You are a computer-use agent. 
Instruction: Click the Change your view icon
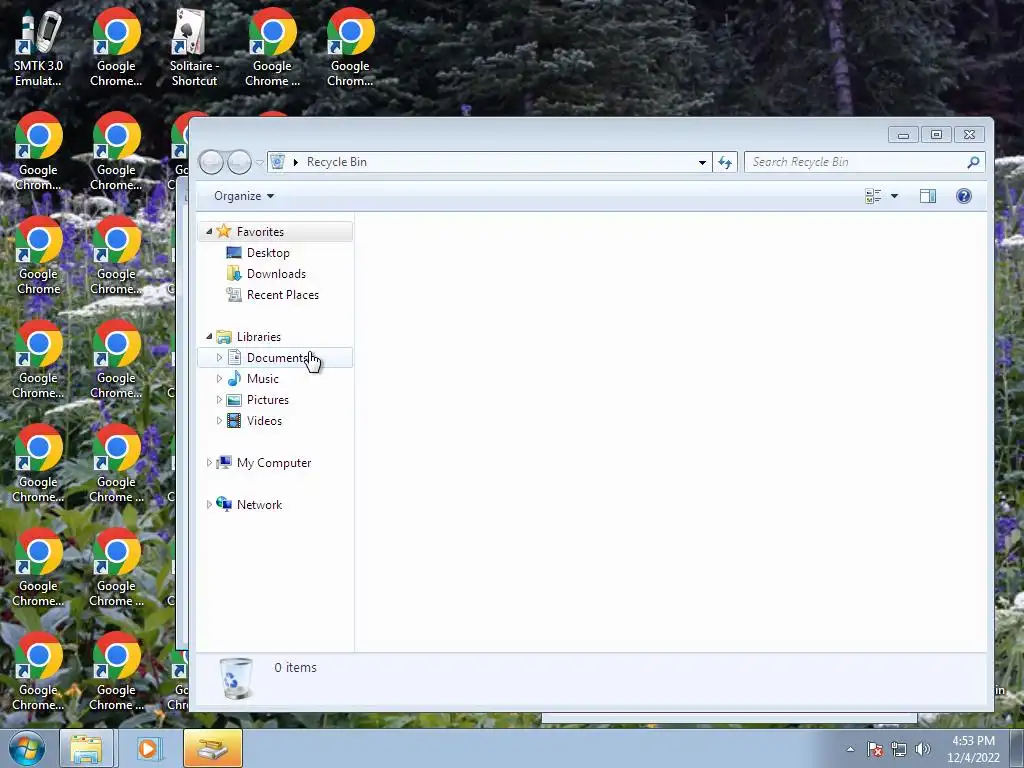pos(873,196)
